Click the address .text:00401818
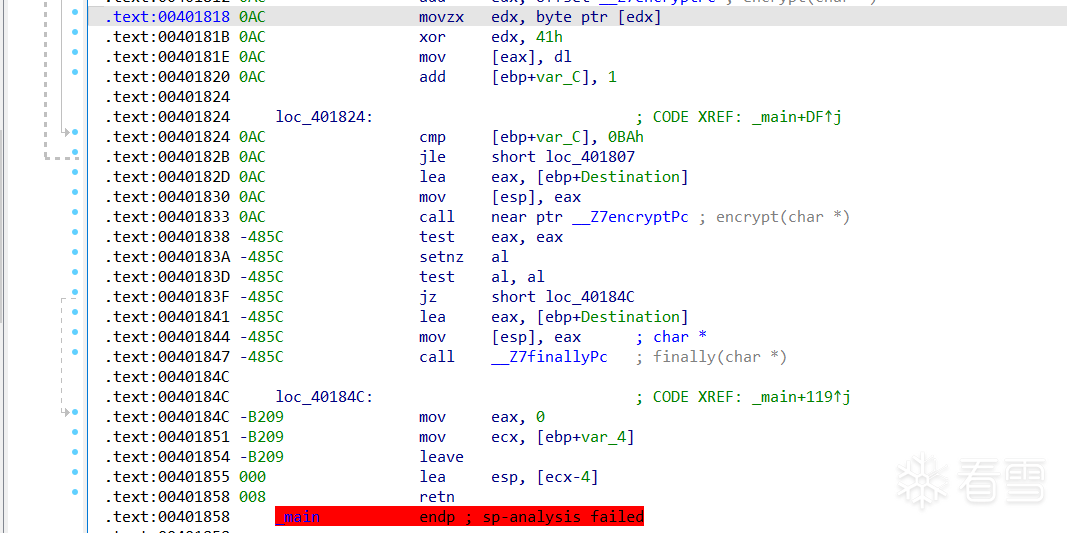 coord(167,17)
